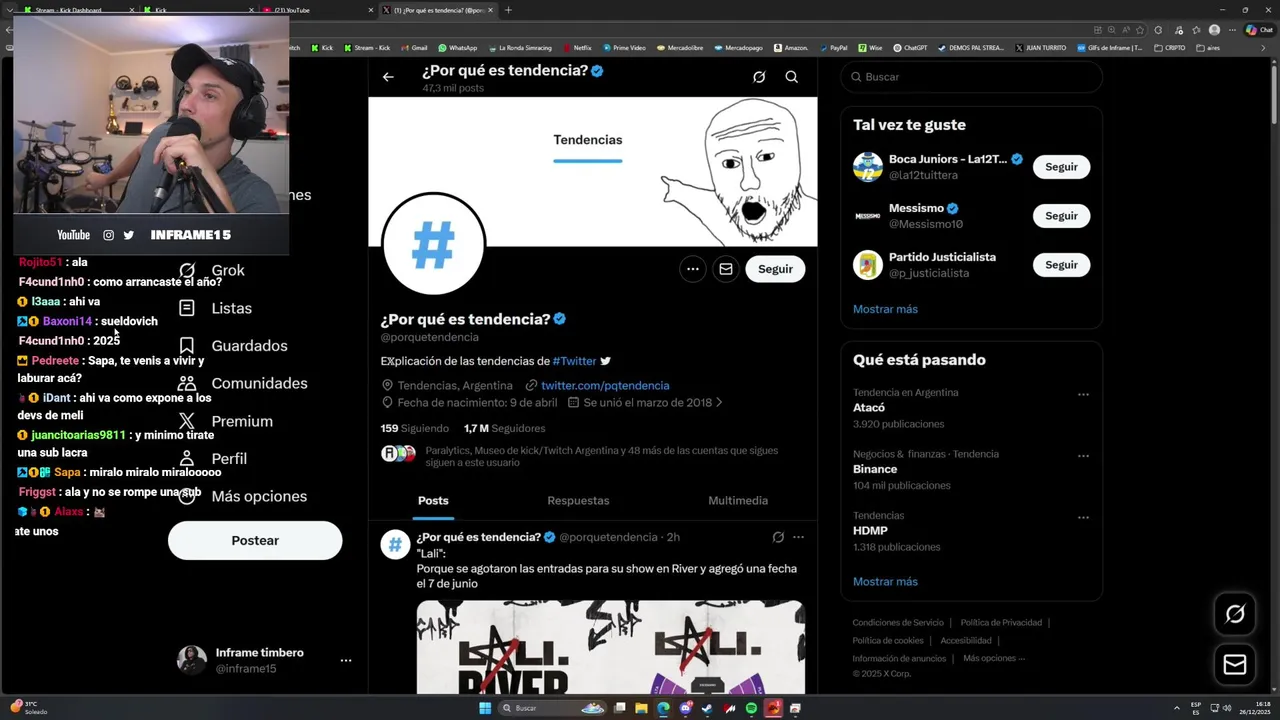1280x720 pixels.
Task: Open the floating messages envelope button
Action: click(1235, 665)
